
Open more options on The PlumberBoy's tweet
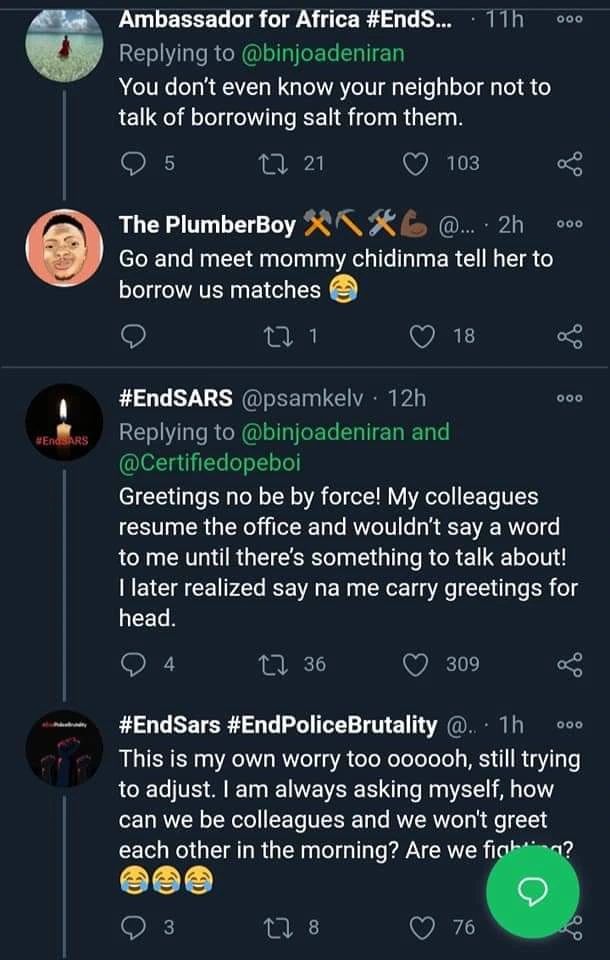[569, 225]
